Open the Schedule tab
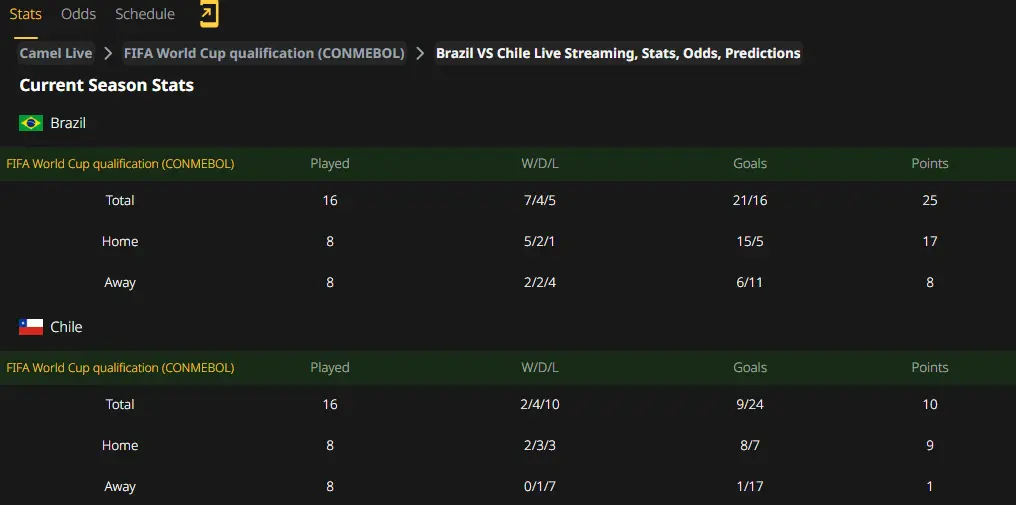Screen dimensions: 1016x505 click(145, 14)
